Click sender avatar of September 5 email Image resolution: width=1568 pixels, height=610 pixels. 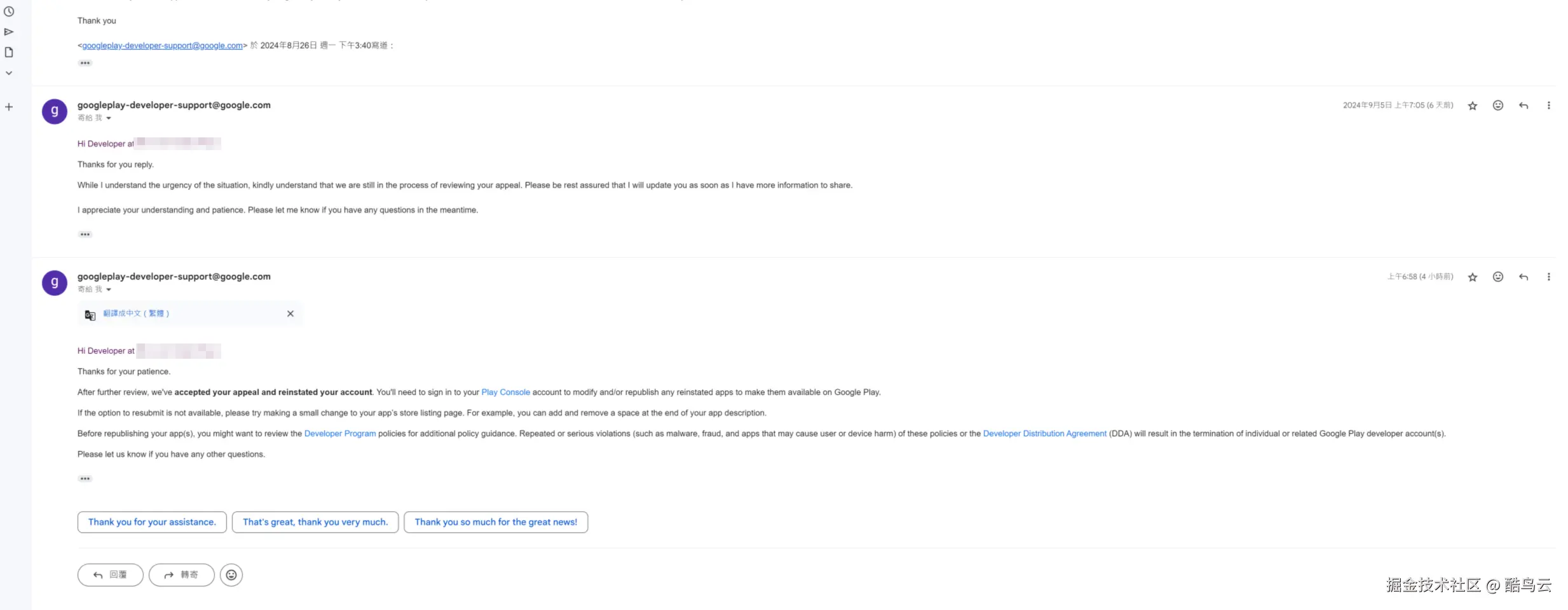55,111
